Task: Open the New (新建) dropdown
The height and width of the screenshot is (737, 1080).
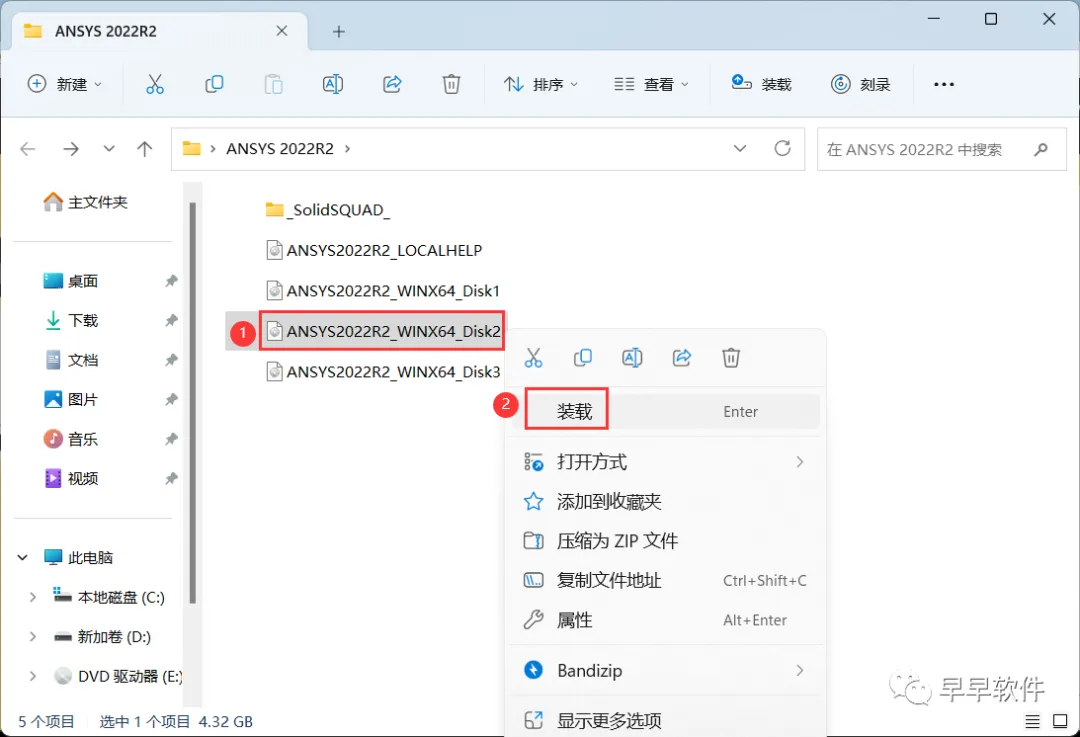Action: click(64, 84)
